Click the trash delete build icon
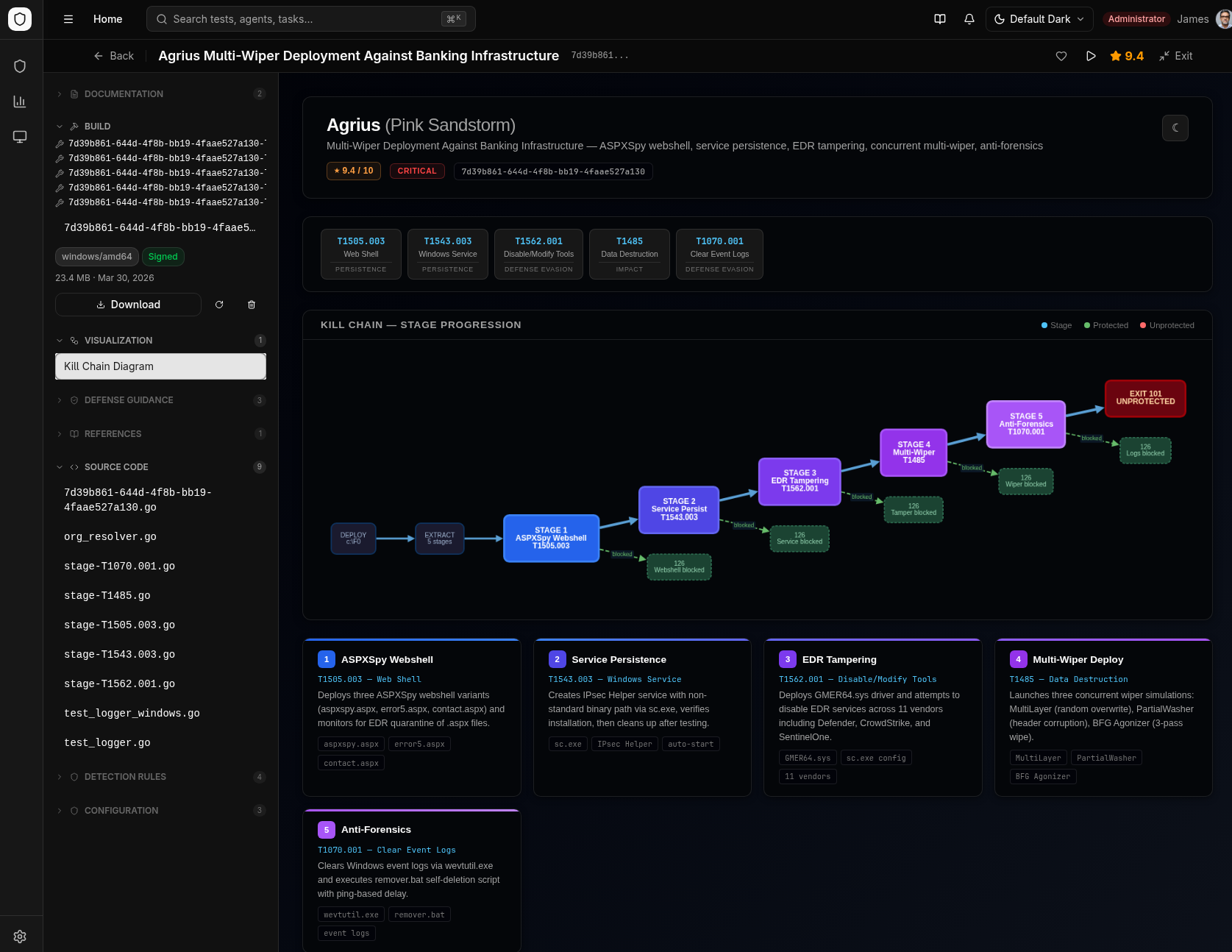Image resolution: width=1232 pixels, height=952 pixels. pyautogui.click(x=252, y=305)
